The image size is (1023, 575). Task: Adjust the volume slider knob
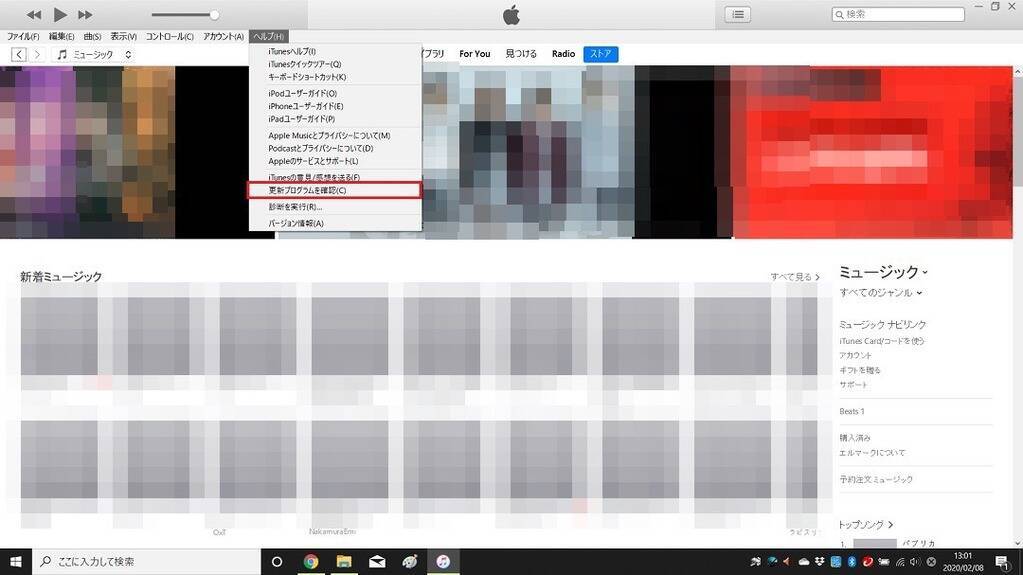[x=214, y=14]
